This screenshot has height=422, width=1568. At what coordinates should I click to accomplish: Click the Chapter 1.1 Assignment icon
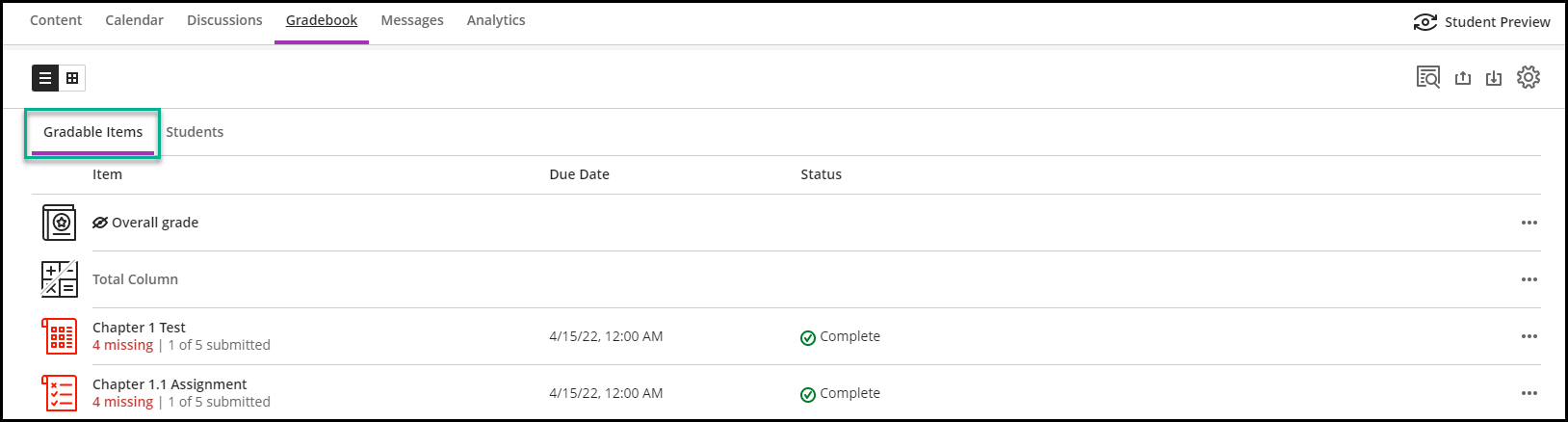(x=59, y=393)
